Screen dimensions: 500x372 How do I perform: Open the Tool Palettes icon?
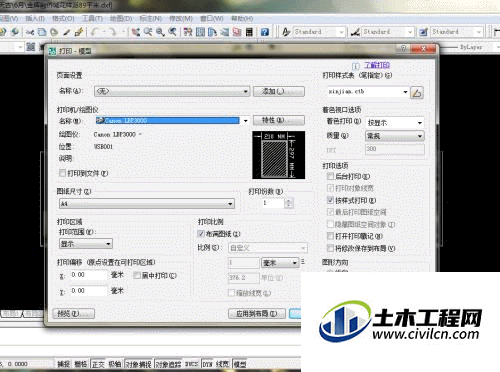[212, 32]
